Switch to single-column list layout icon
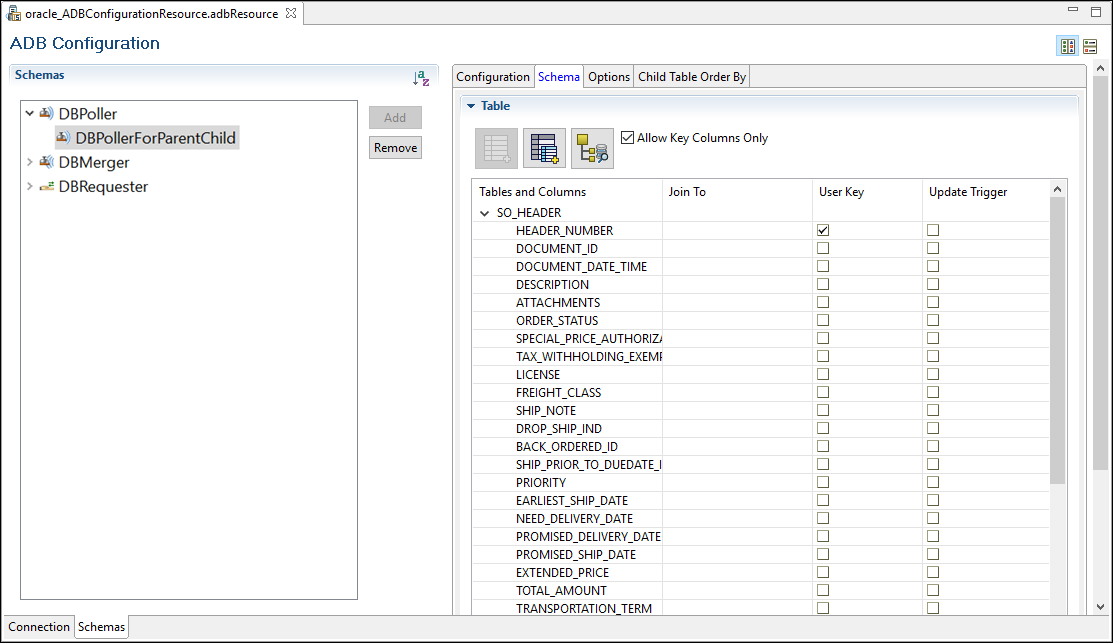 pos(1090,46)
